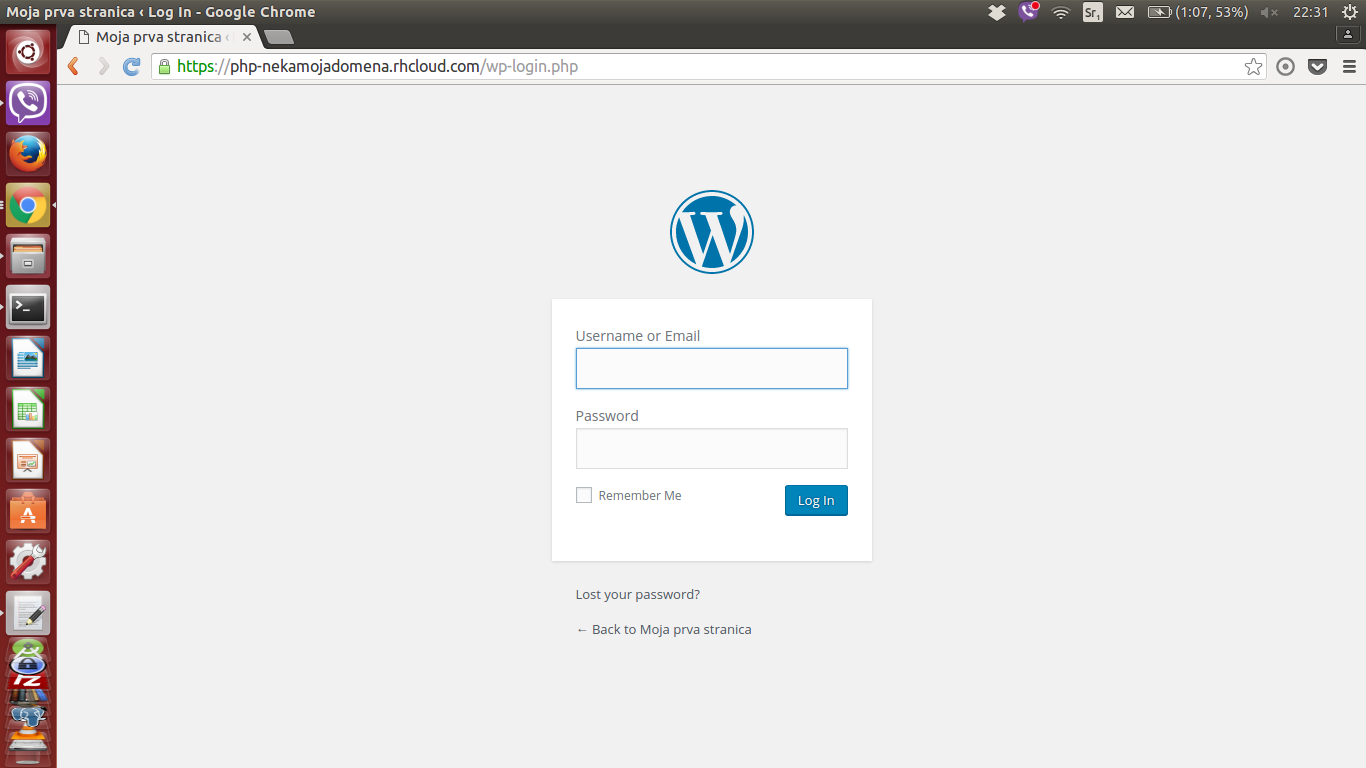
Task: Close the Moja prva stranica tab
Action: (247, 37)
